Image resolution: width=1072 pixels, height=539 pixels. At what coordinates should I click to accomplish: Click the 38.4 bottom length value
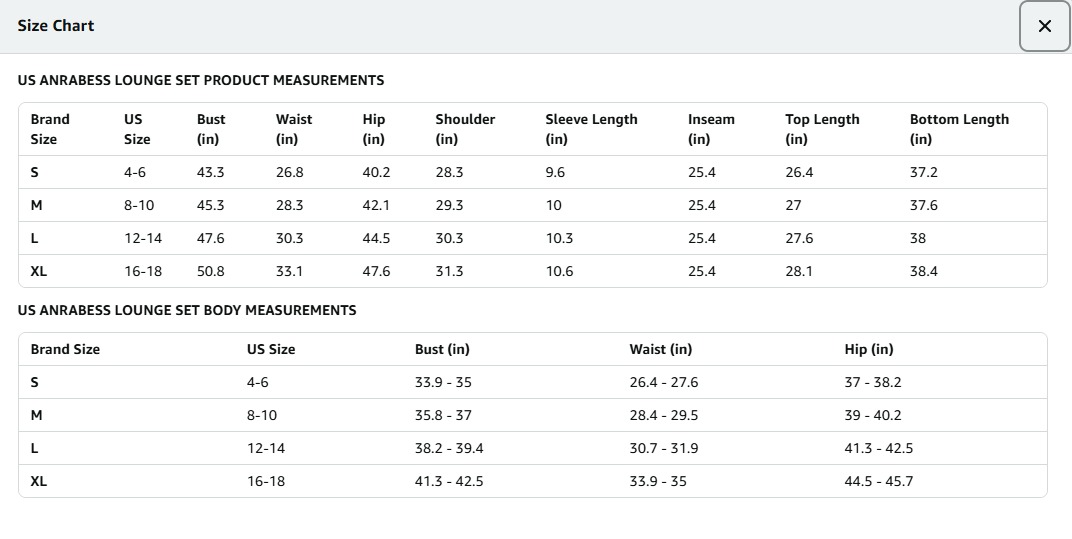pyautogui.click(x=923, y=271)
